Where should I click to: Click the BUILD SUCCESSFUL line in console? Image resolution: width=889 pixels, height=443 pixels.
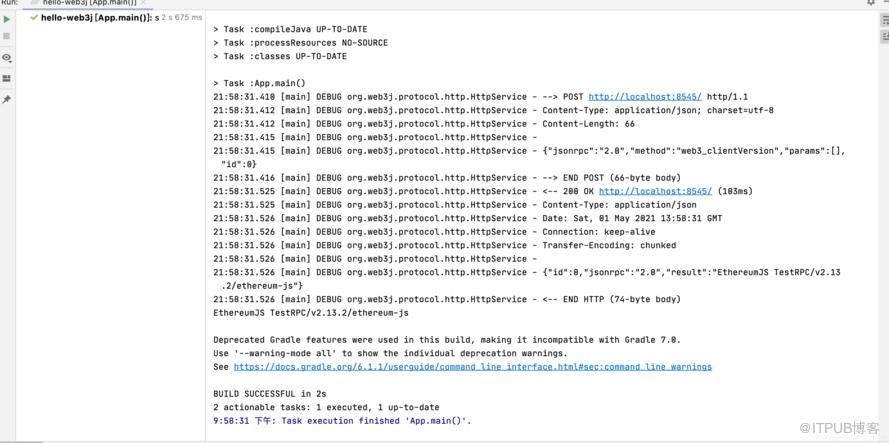pos(270,394)
